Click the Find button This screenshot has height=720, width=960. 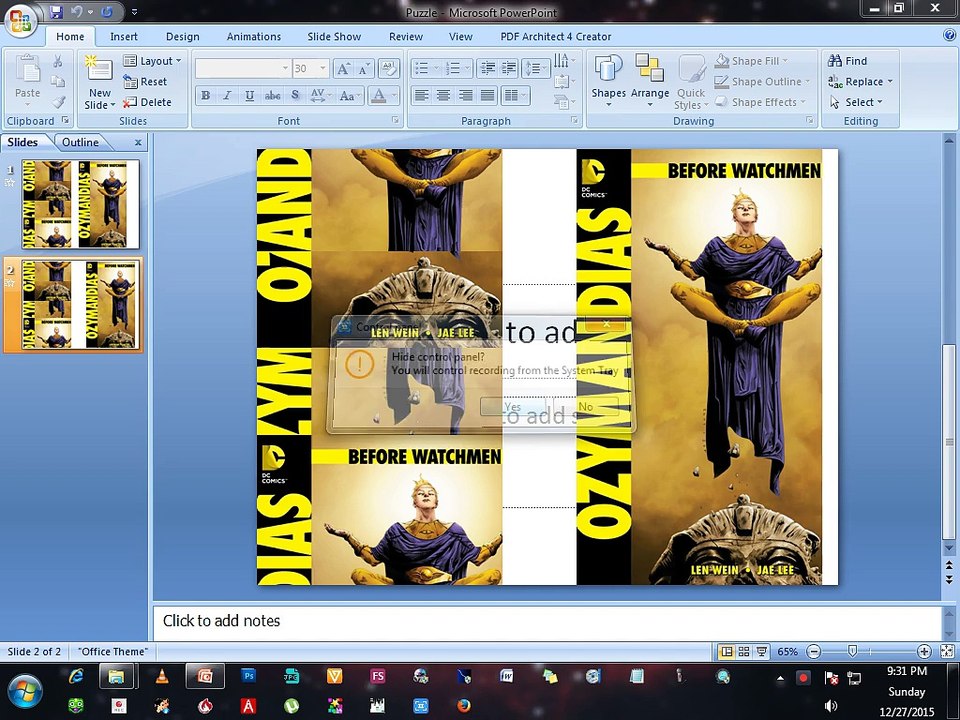847,61
